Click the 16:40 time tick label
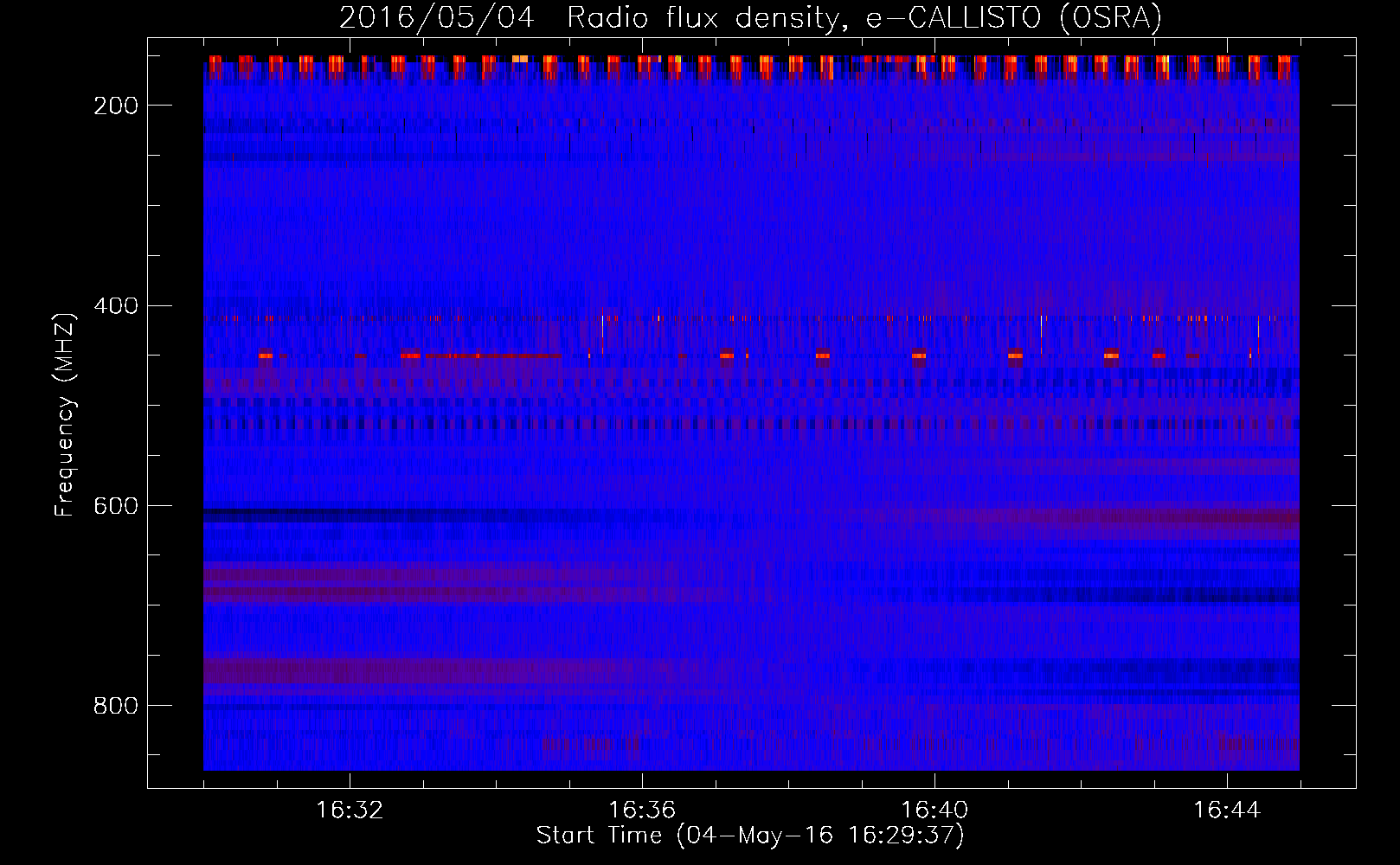 pos(934,811)
